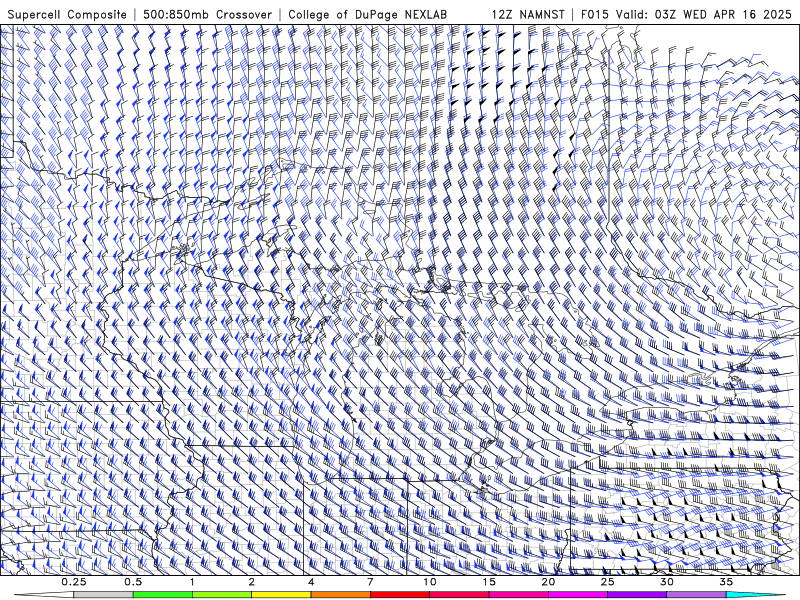Pick the yellow swatch between 2 and 4
This screenshot has height=600, width=800.
tap(281, 595)
